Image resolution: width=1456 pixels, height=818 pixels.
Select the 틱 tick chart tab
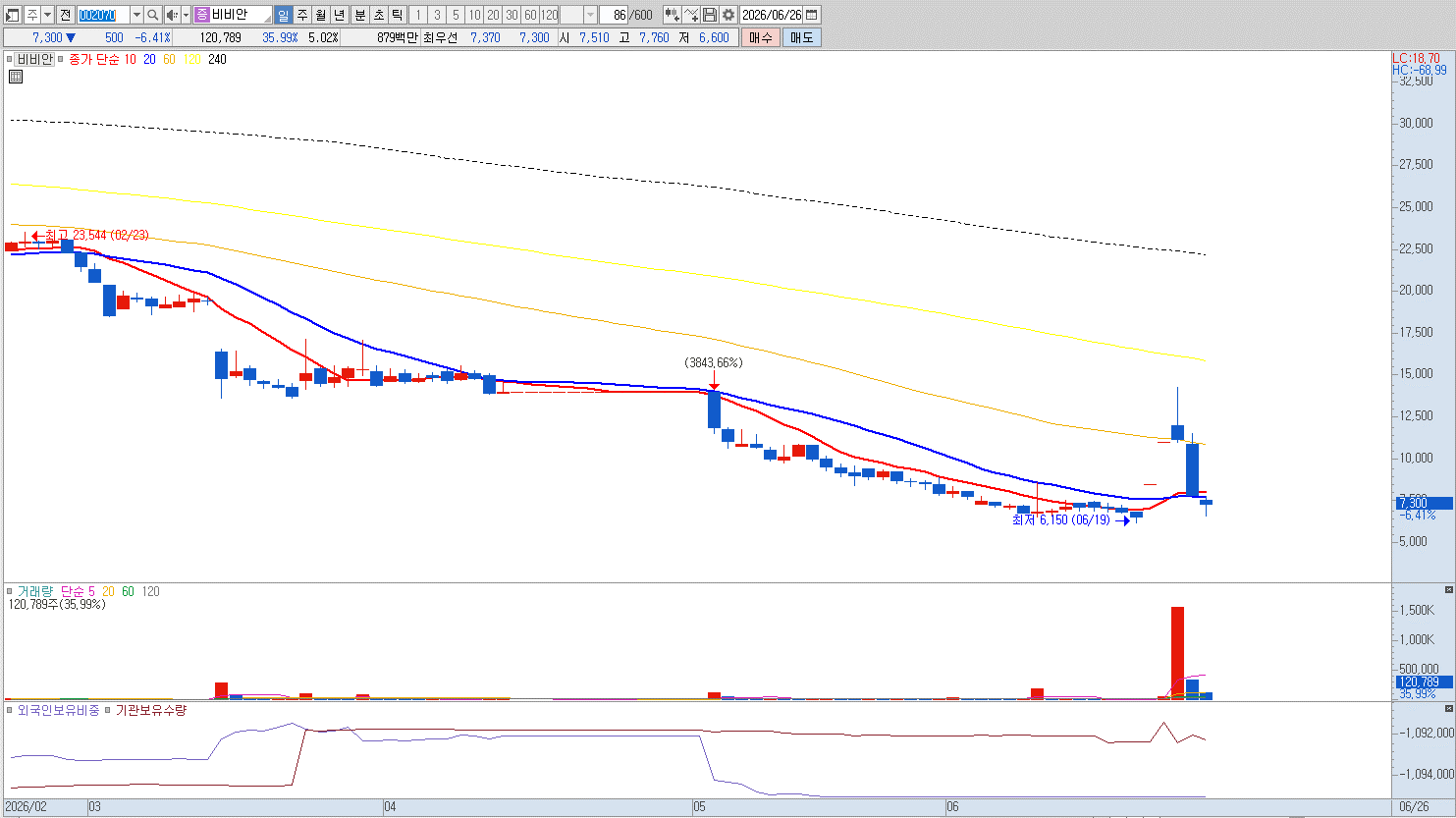click(397, 15)
